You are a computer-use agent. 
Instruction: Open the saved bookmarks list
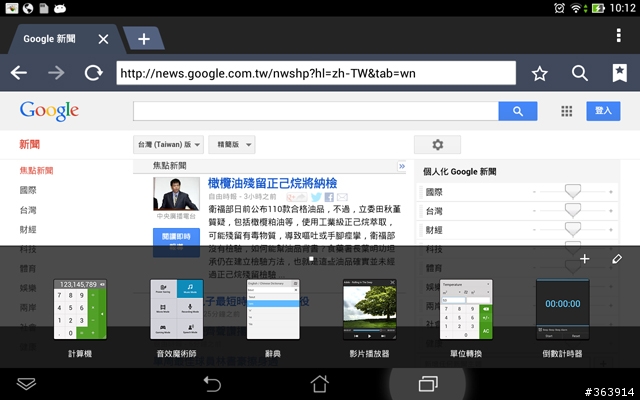(x=620, y=73)
